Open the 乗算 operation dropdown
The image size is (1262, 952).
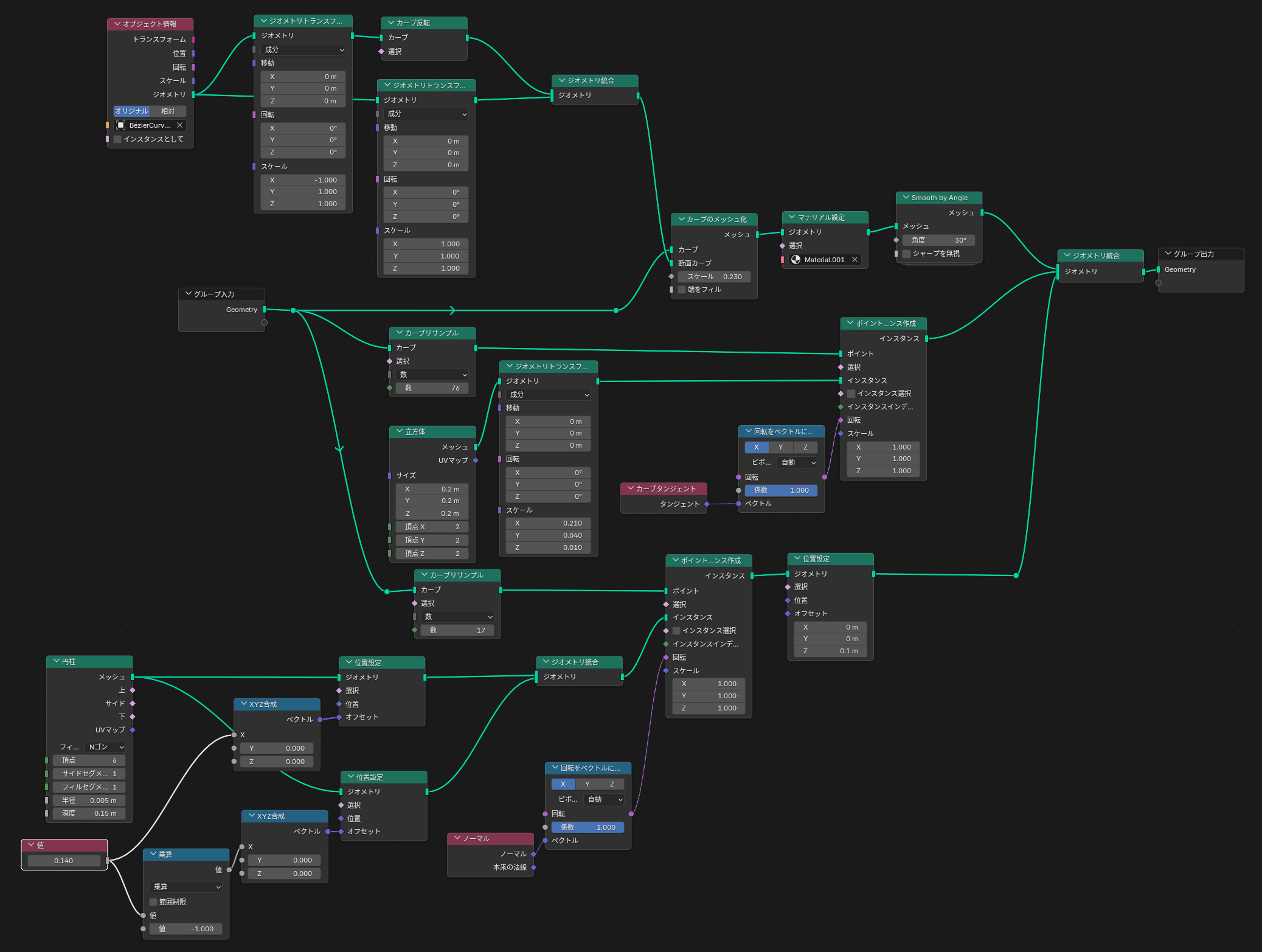click(x=185, y=887)
